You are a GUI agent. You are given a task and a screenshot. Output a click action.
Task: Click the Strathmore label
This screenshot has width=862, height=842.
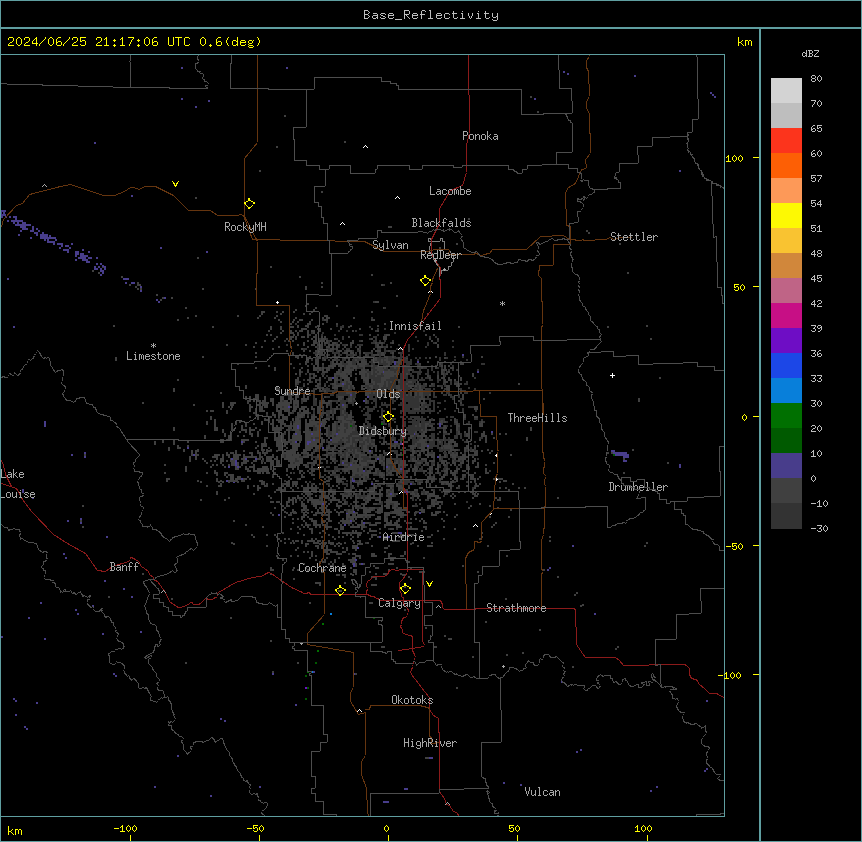pos(516,608)
